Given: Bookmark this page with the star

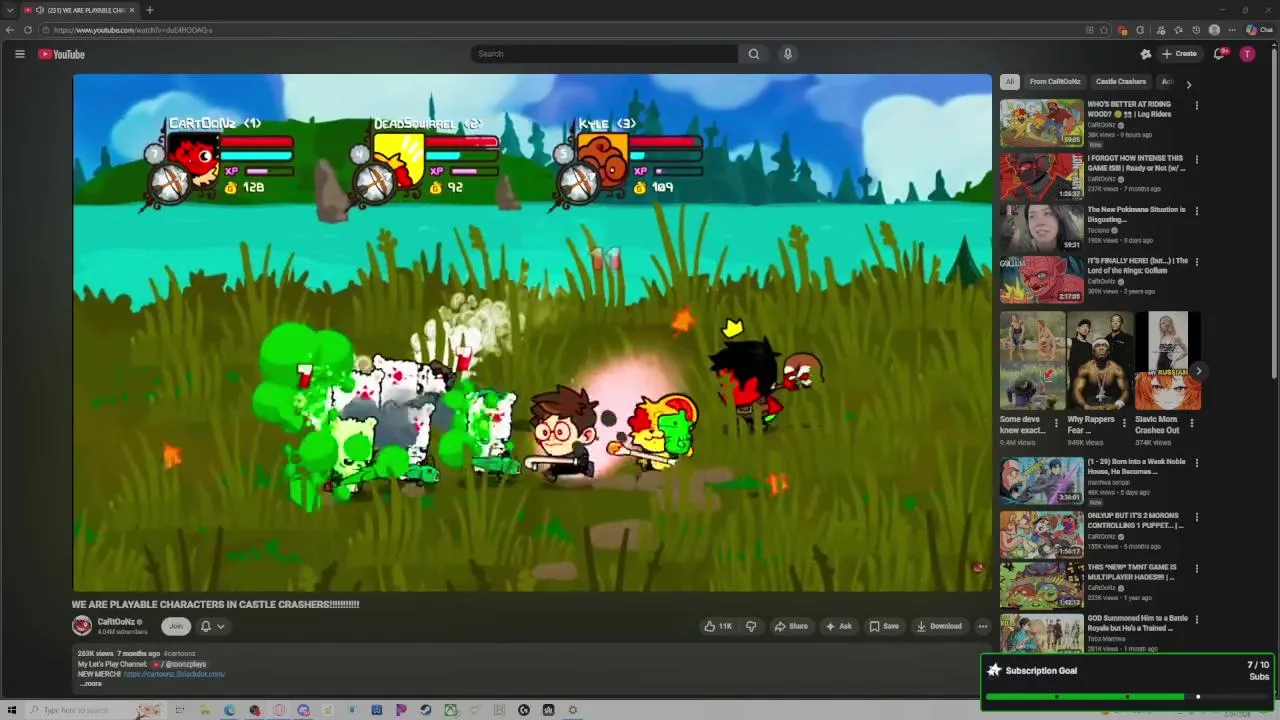Looking at the screenshot, I should 1104,30.
